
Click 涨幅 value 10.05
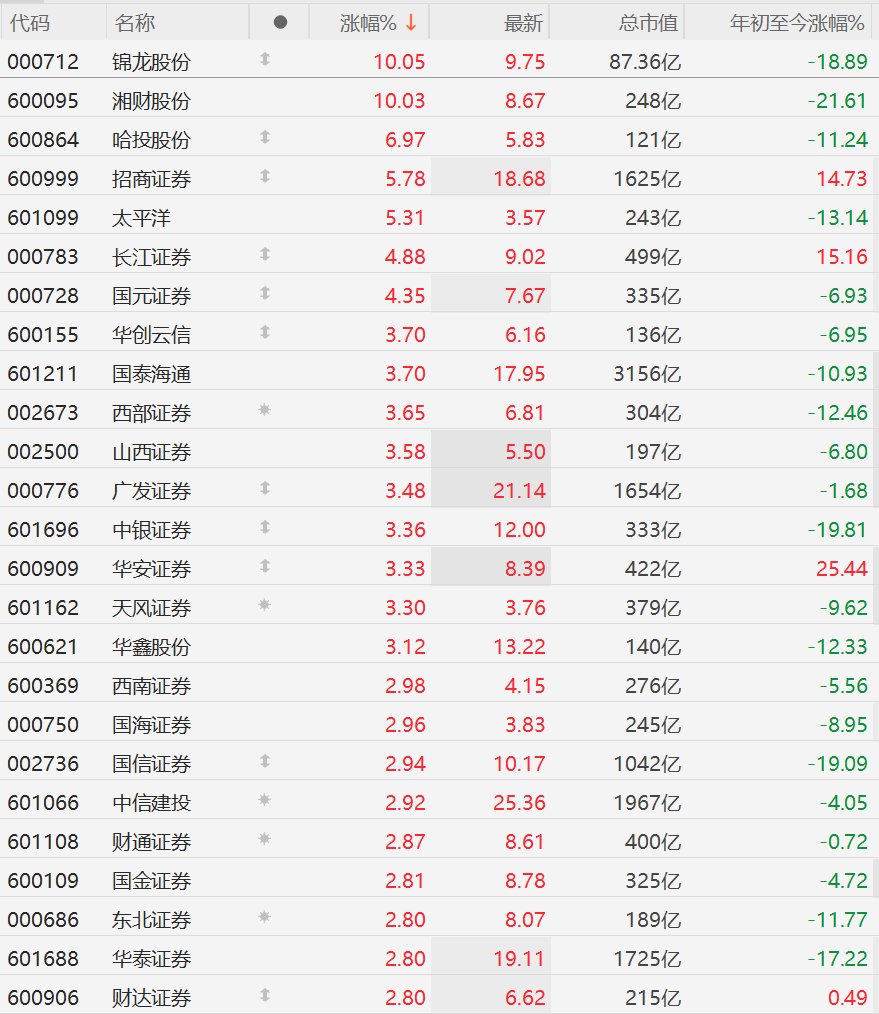pos(399,62)
